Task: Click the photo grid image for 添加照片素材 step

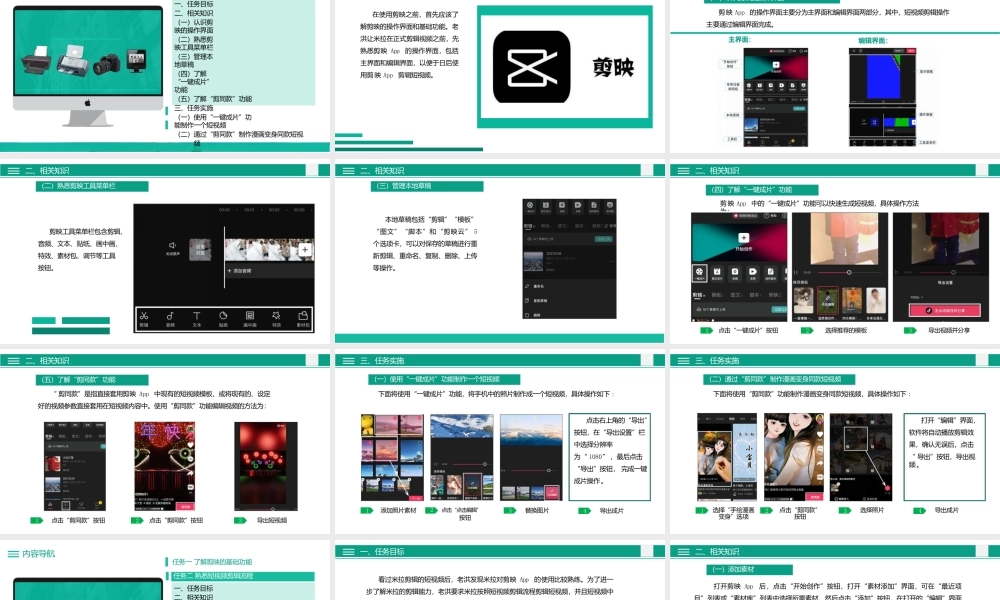Action: tap(392, 457)
